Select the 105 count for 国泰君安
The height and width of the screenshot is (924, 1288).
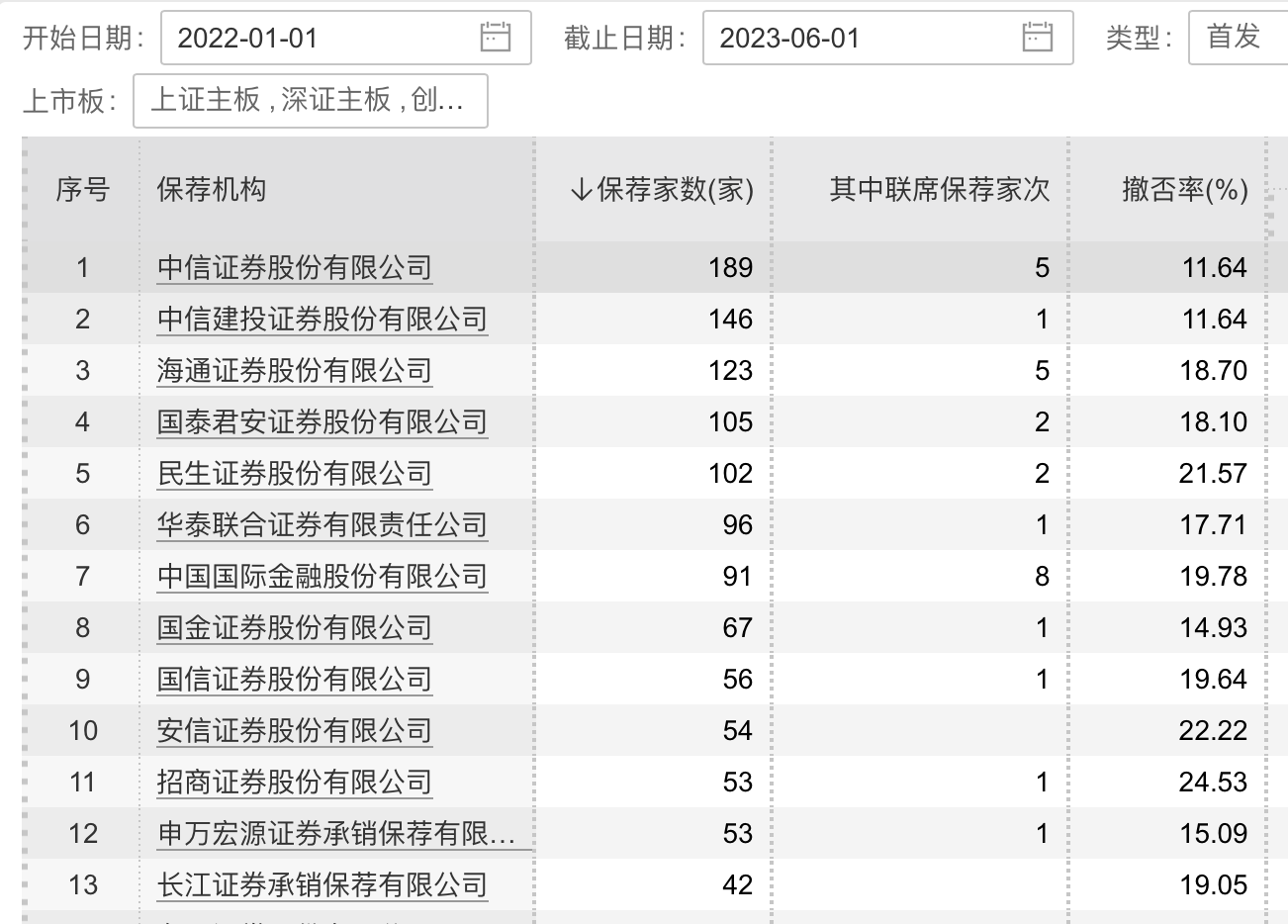pos(731,422)
